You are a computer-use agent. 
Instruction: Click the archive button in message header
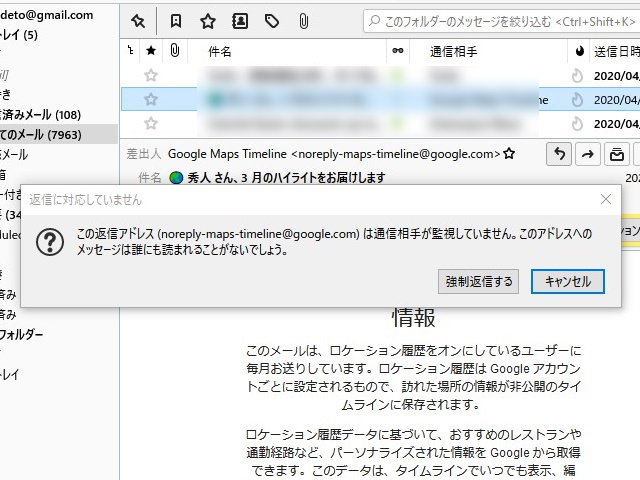(x=617, y=154)
